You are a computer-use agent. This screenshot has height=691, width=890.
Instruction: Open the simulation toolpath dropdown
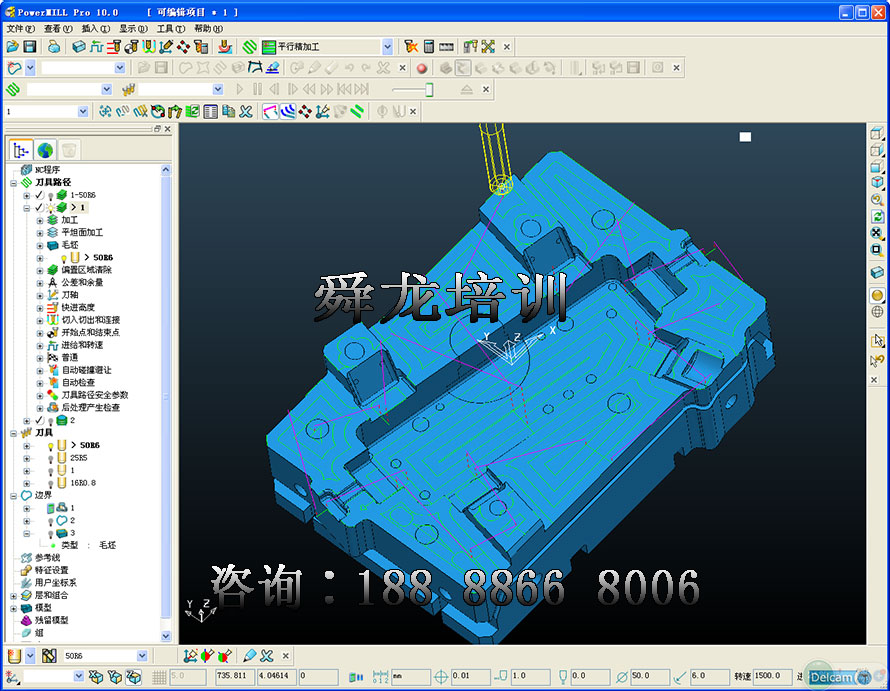[107, 89]
